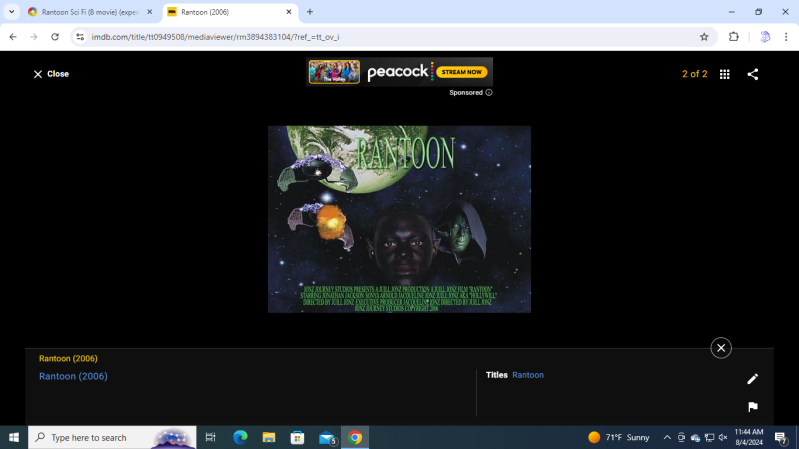Viewport: 799px width, 449px height.
Task: Click the Peacock Stream Now button
Action: 461,72
